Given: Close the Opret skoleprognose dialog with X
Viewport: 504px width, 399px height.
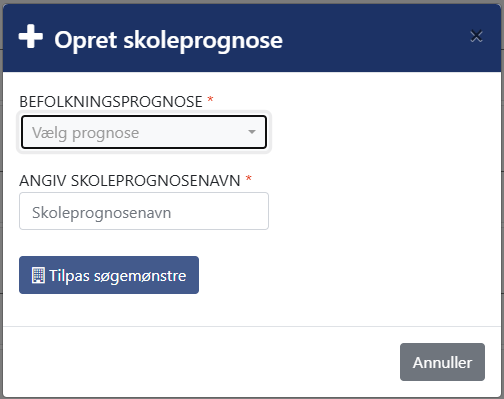Looking at the screenshot, I should click(x=476, y=36).
